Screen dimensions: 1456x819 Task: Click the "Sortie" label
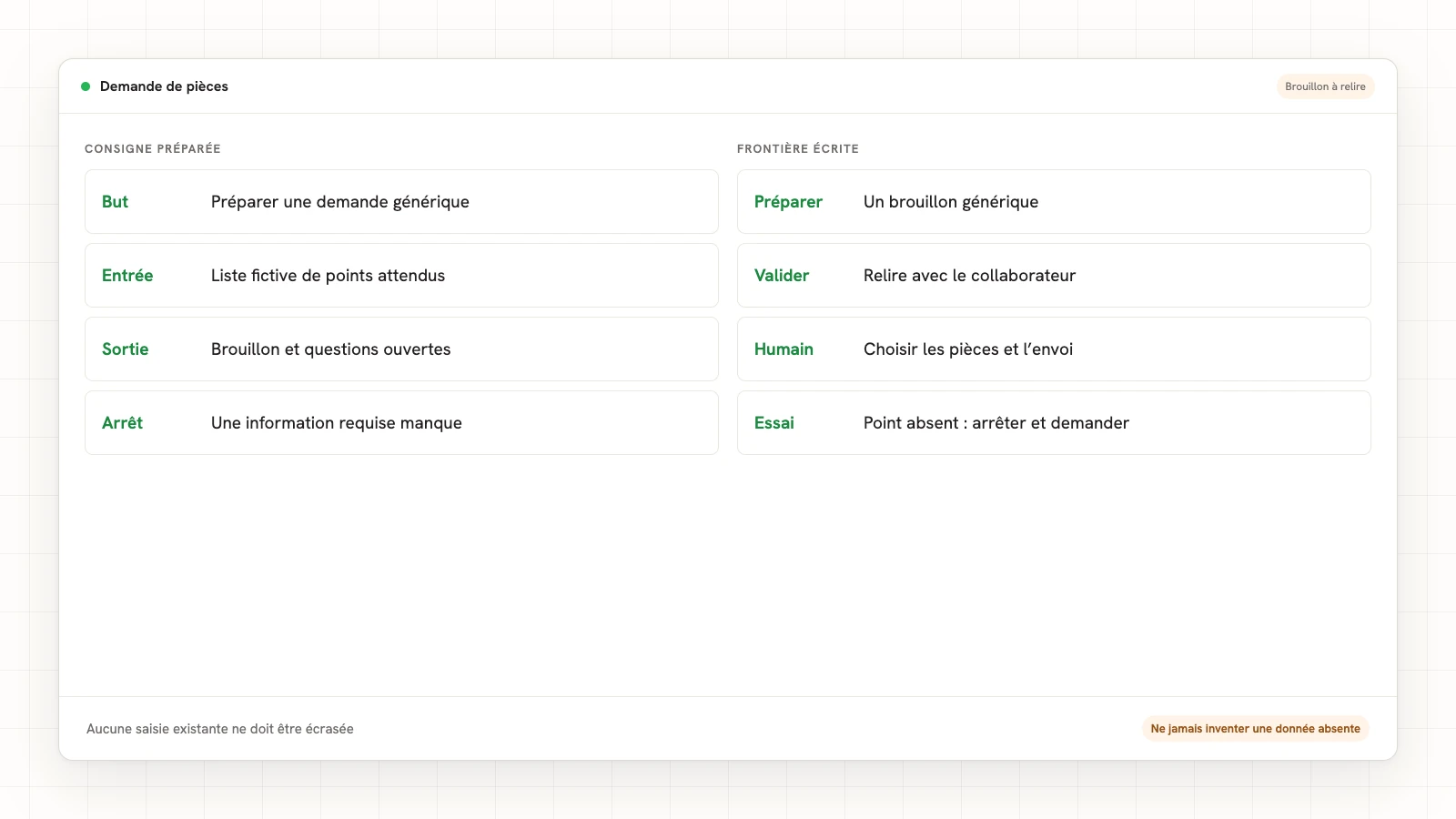tap(125, 349)
